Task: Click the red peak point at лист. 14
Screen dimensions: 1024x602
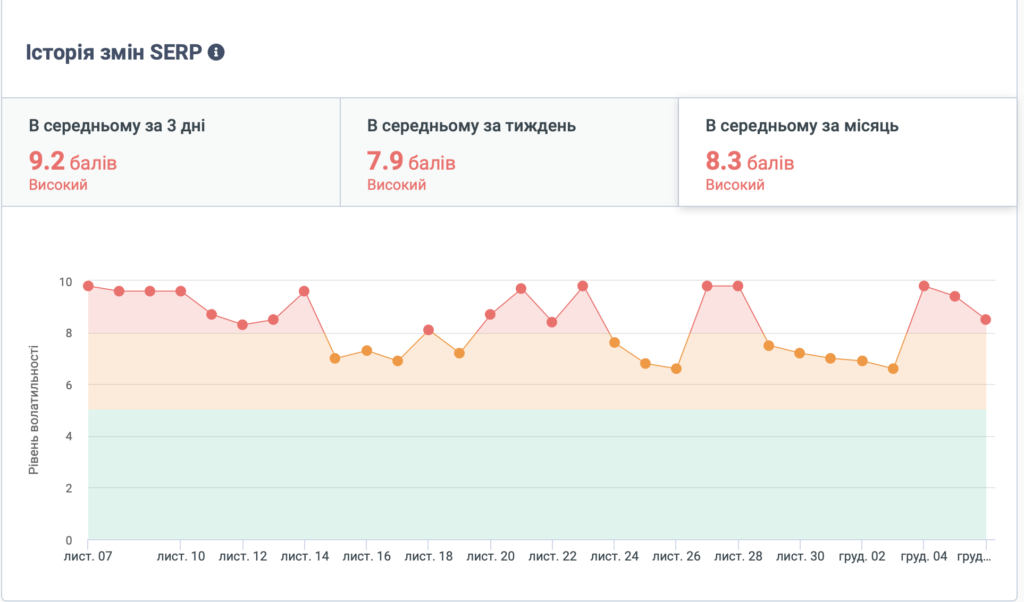Action: [x=304, y=291]
